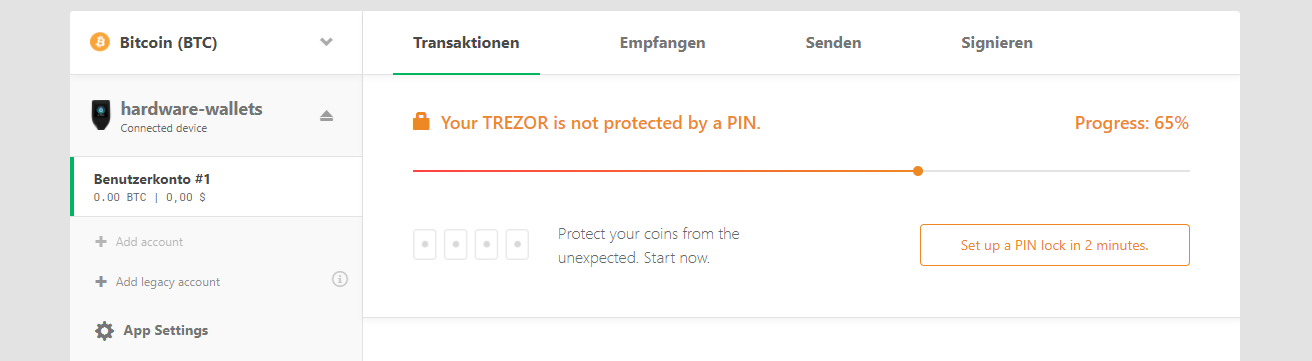The width and height of the screenshot is (1312, 361).
Task: Click the Add account link
Action: pos(149,242)
